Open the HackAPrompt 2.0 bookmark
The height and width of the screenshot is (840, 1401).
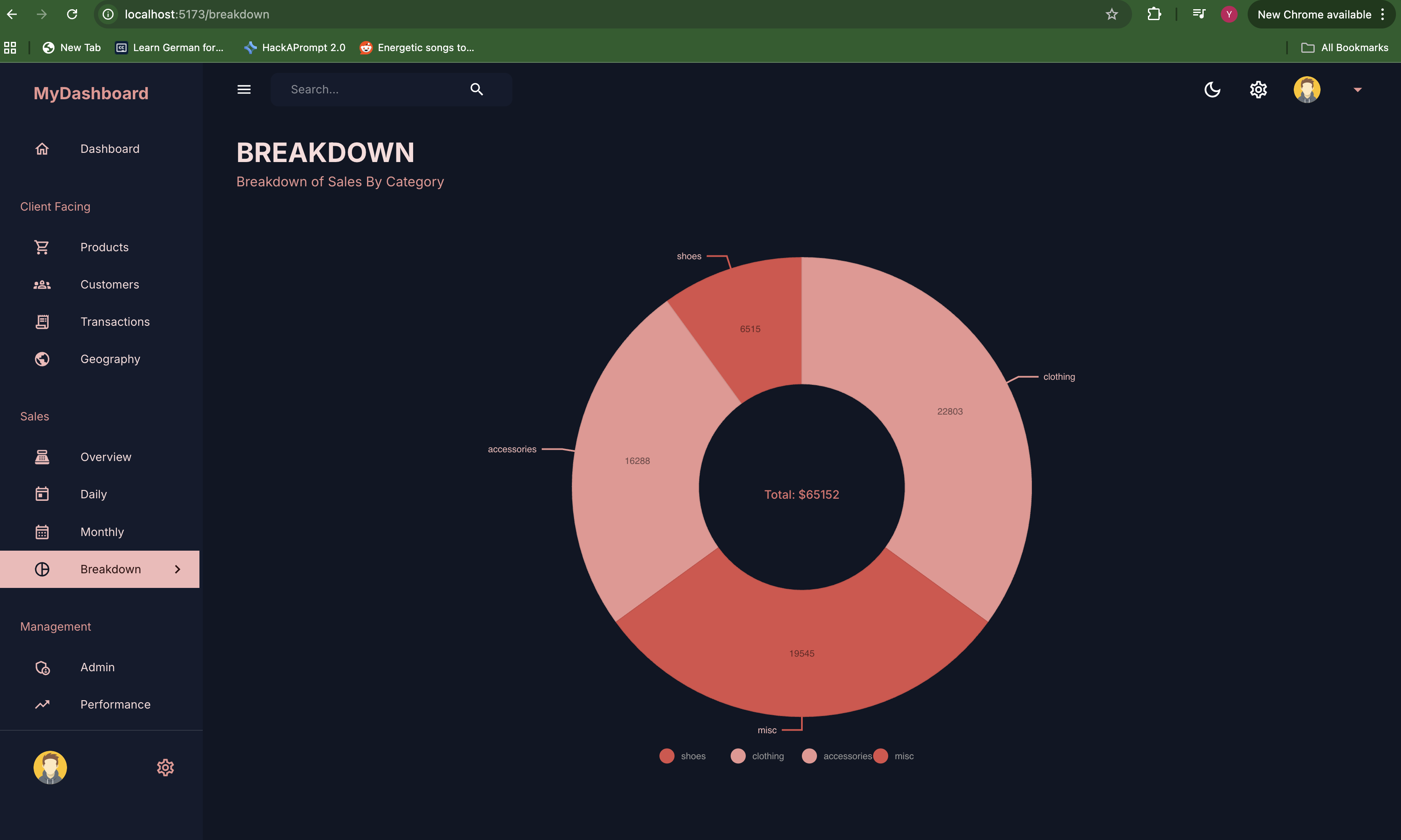coord(295,48)
